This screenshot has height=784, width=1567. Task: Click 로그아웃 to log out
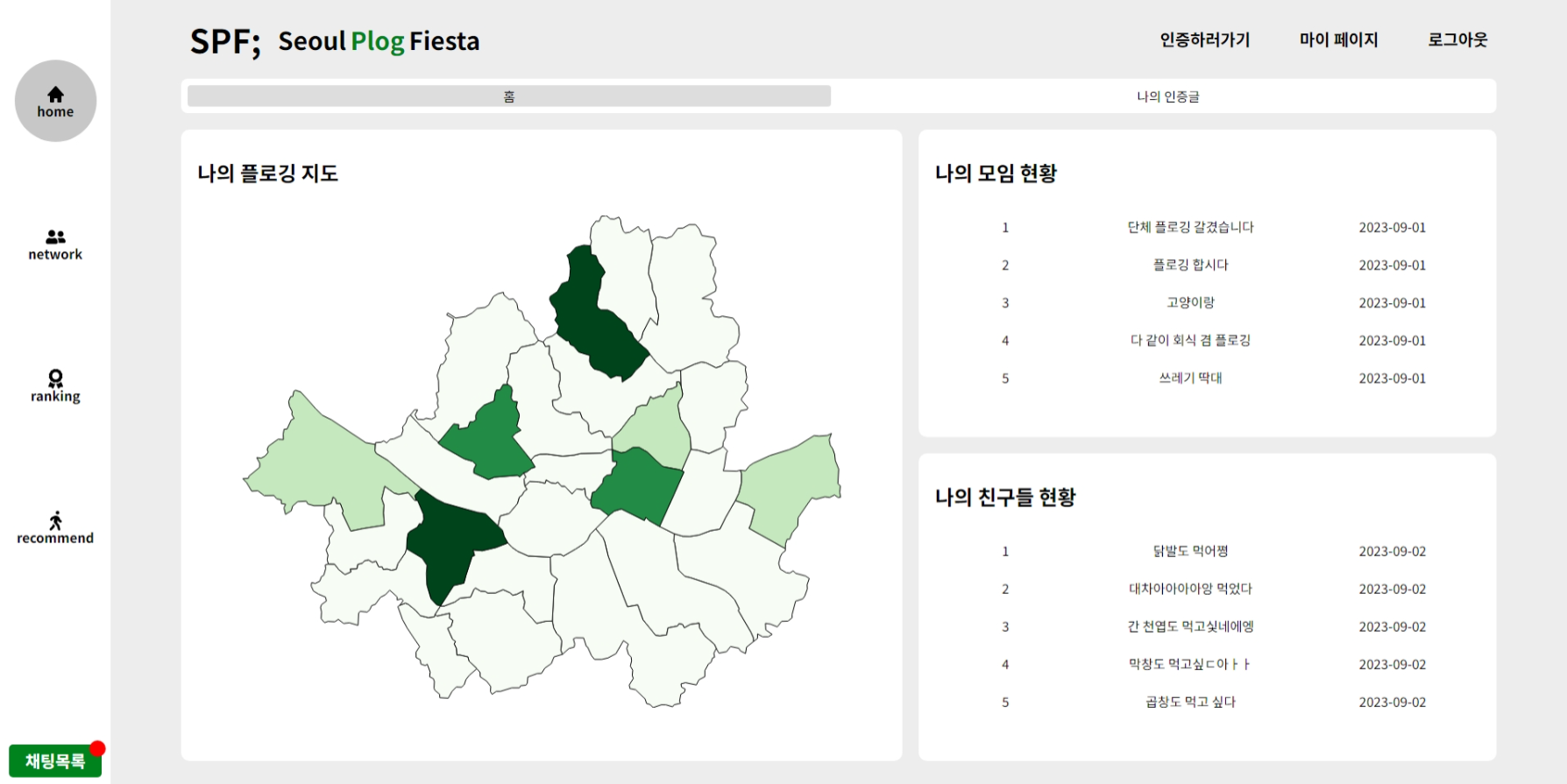point(1457,39)
